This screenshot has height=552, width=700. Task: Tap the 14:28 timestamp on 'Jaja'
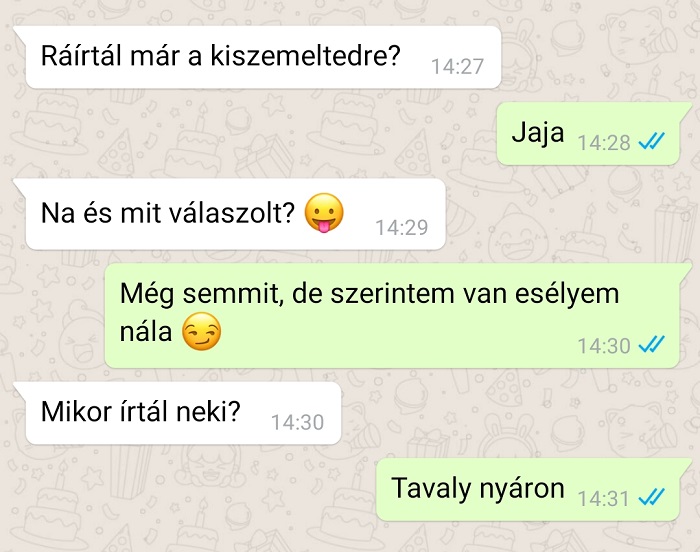[604, 143]
